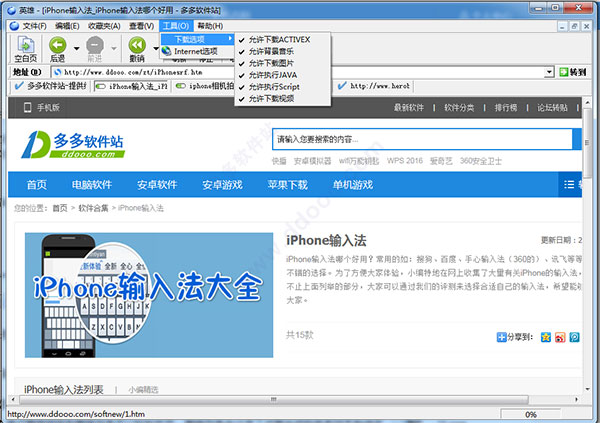The image size is (600, 423).
Task: Click the horizontal scrollbar thumb
Action: tap(274, 400)
